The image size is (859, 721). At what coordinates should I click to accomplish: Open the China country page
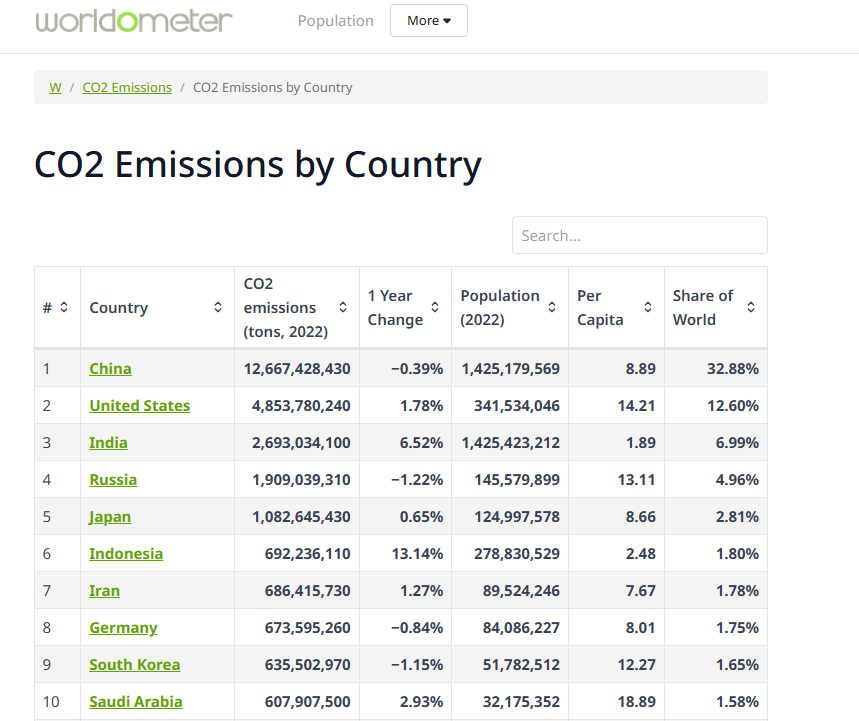pyautogui.click(x=110, y=368)
